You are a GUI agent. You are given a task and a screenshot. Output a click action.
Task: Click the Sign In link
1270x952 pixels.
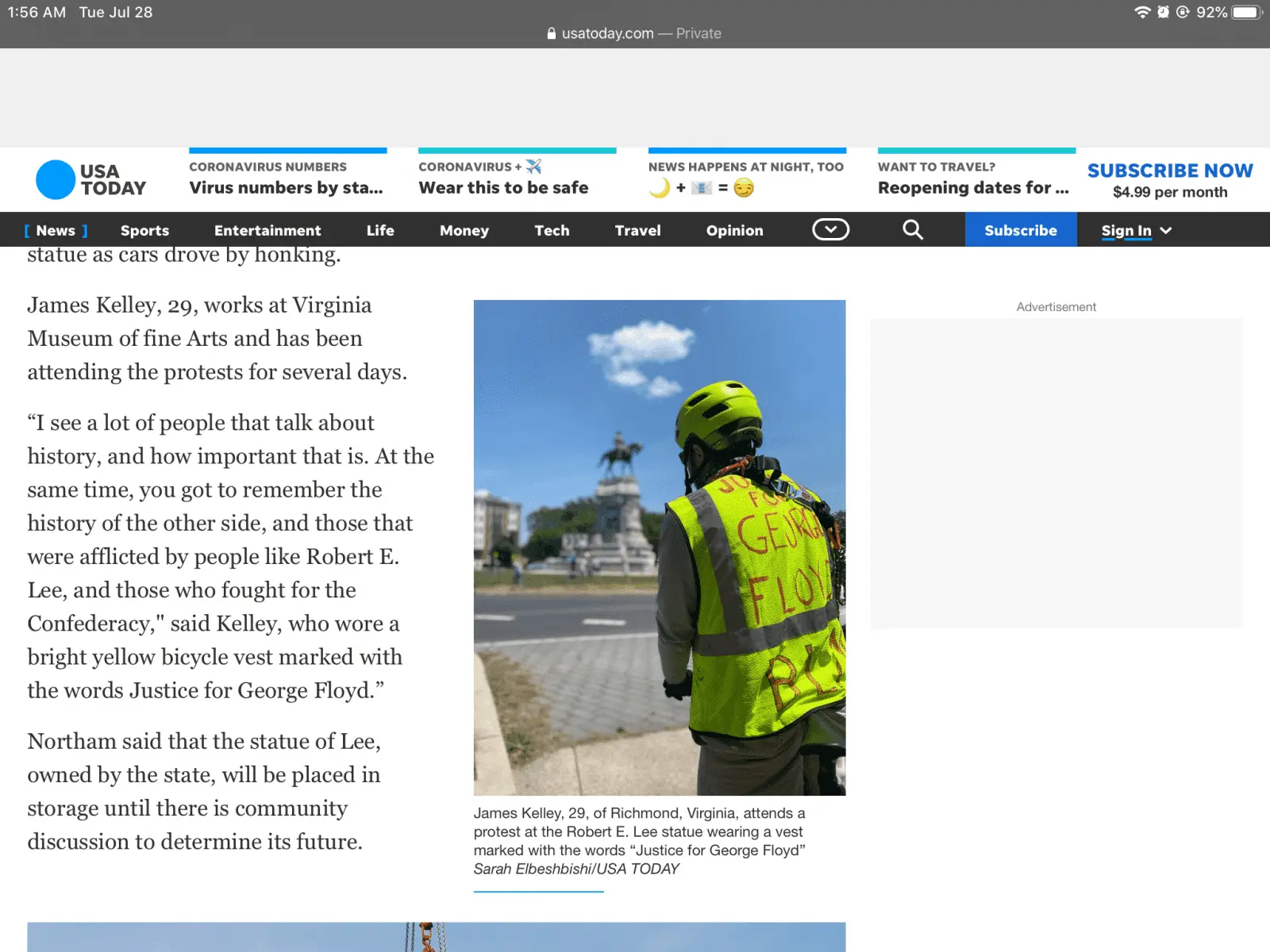pos(1126,231)
